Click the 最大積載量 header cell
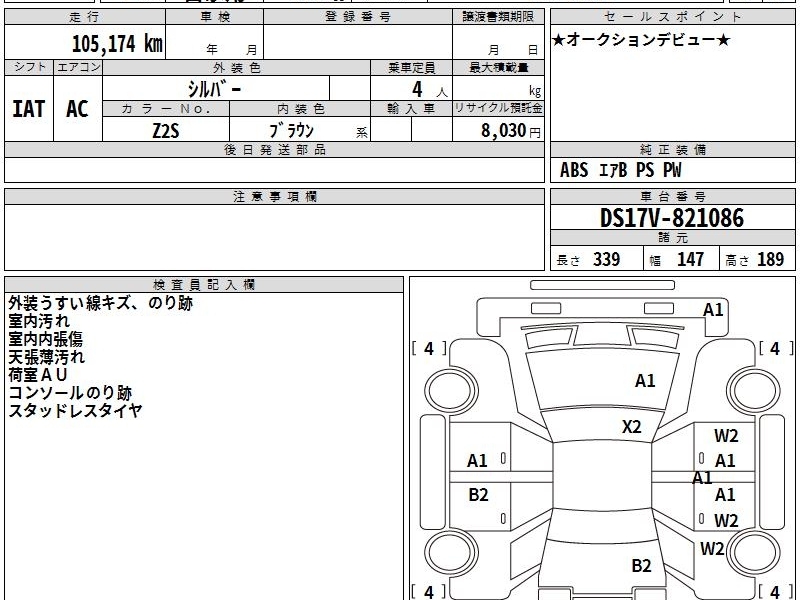The height and width of the screenshot is (600, 800). (498, 67)
